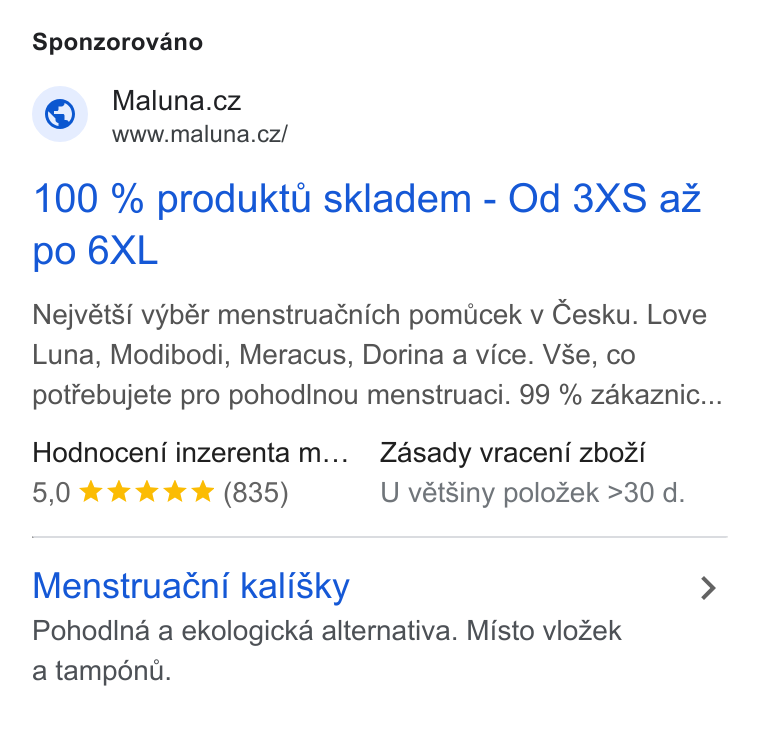
Task: Click the 'a tampónů.' sitelink text line
Action: click(102, 671)
